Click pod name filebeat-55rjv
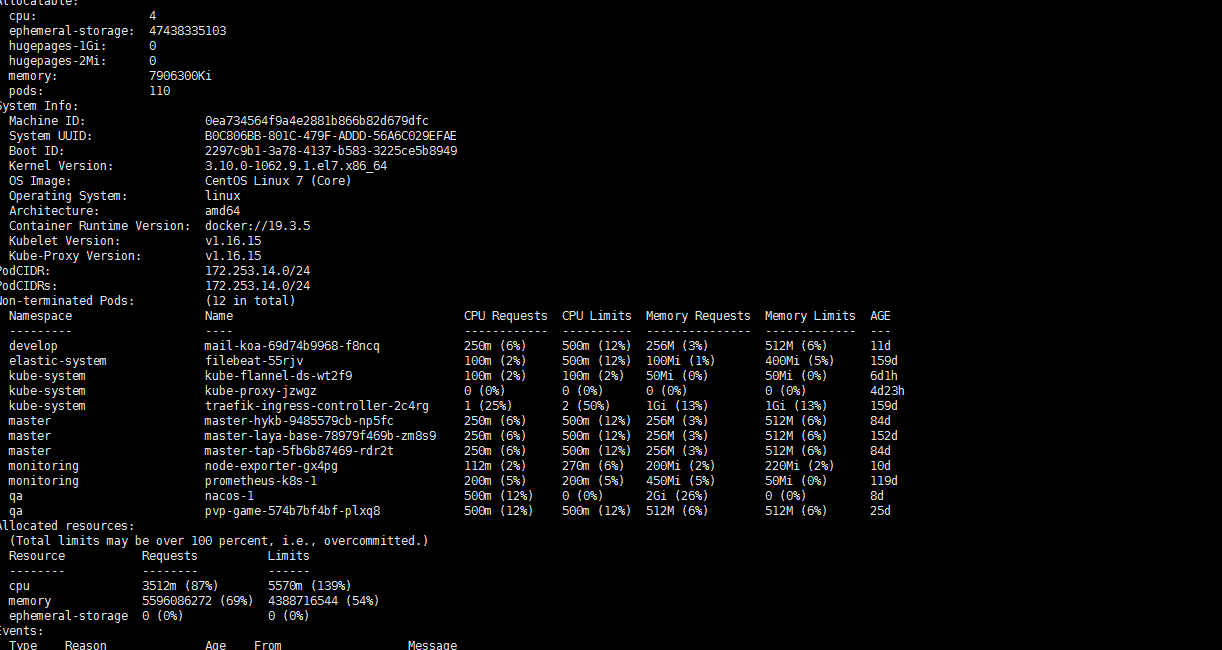This screenshot has width=1222, height=650. point(254,361)
